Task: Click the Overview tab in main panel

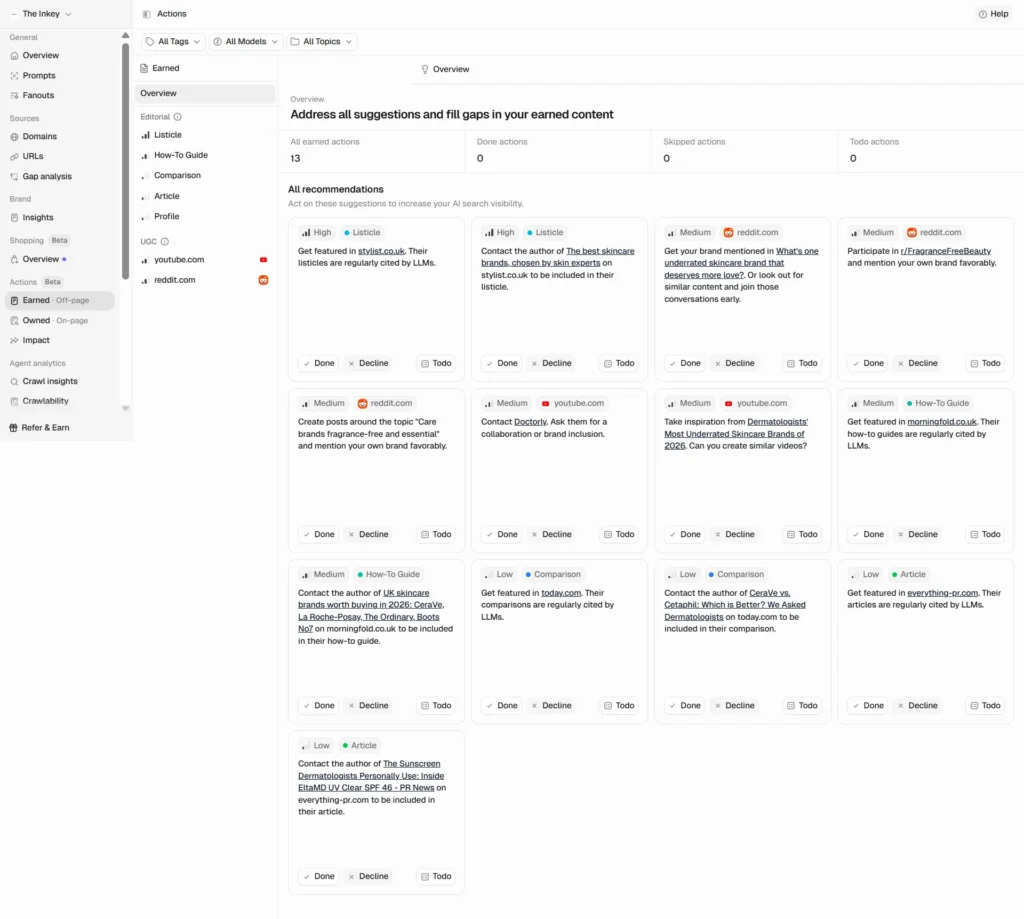Action: (445, 69)
